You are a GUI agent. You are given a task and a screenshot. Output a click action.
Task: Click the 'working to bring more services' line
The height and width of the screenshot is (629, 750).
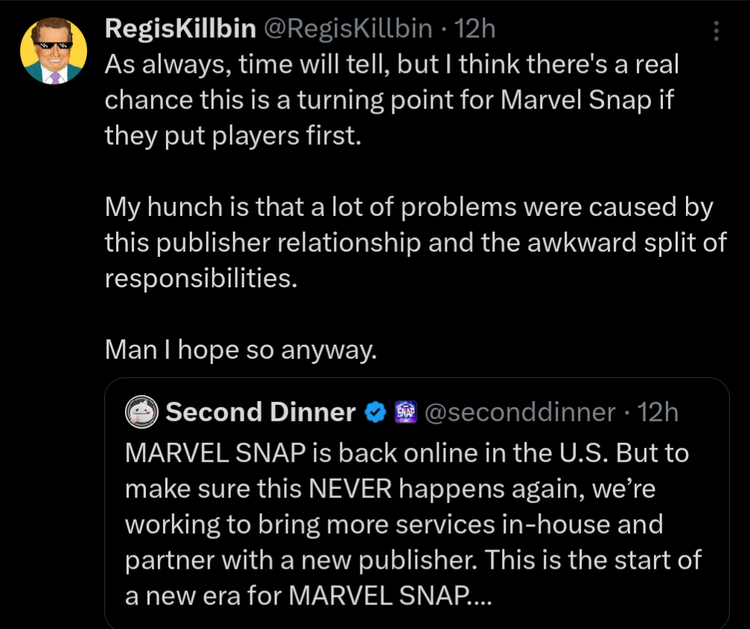click(x=394, y=524)
